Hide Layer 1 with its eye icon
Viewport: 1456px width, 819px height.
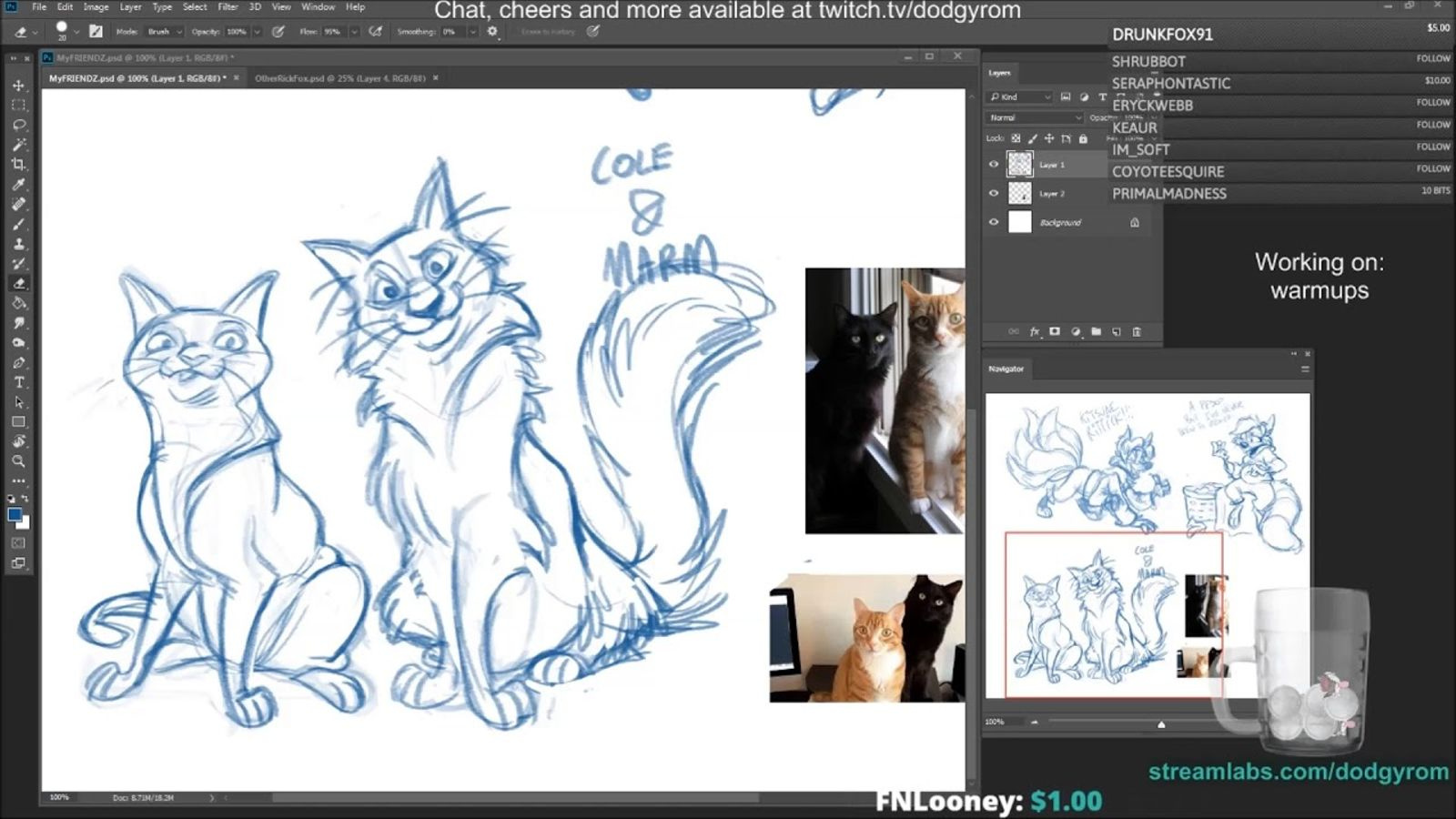click(994, 165)
